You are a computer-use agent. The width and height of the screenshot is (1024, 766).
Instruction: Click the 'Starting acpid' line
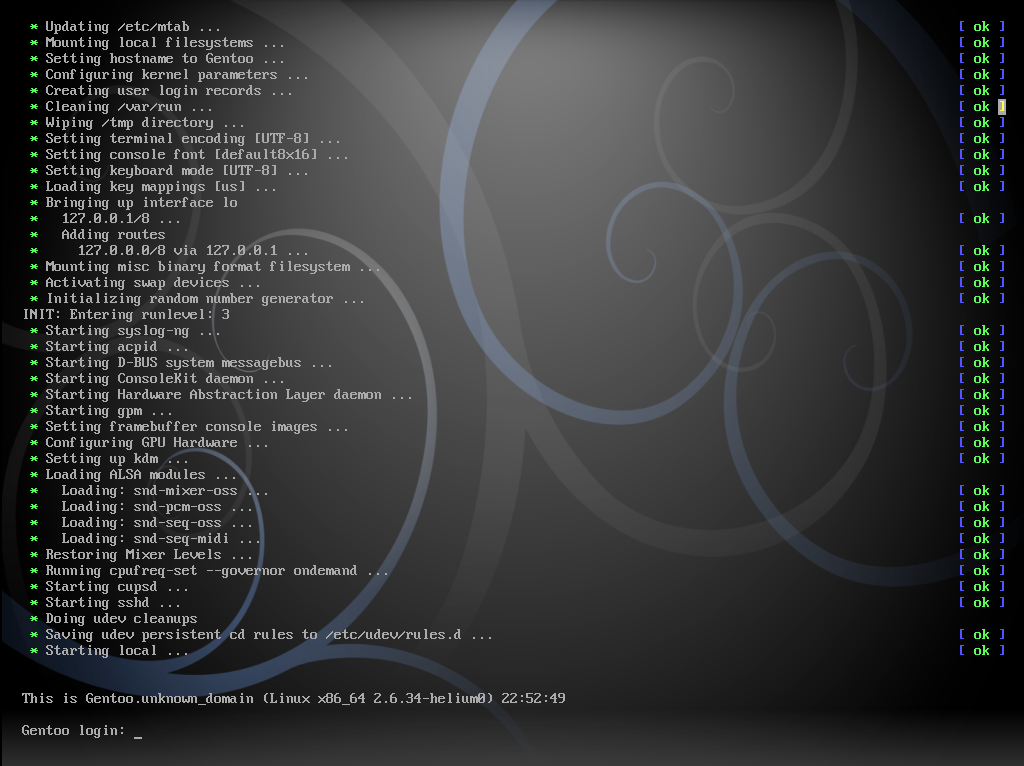117,347
